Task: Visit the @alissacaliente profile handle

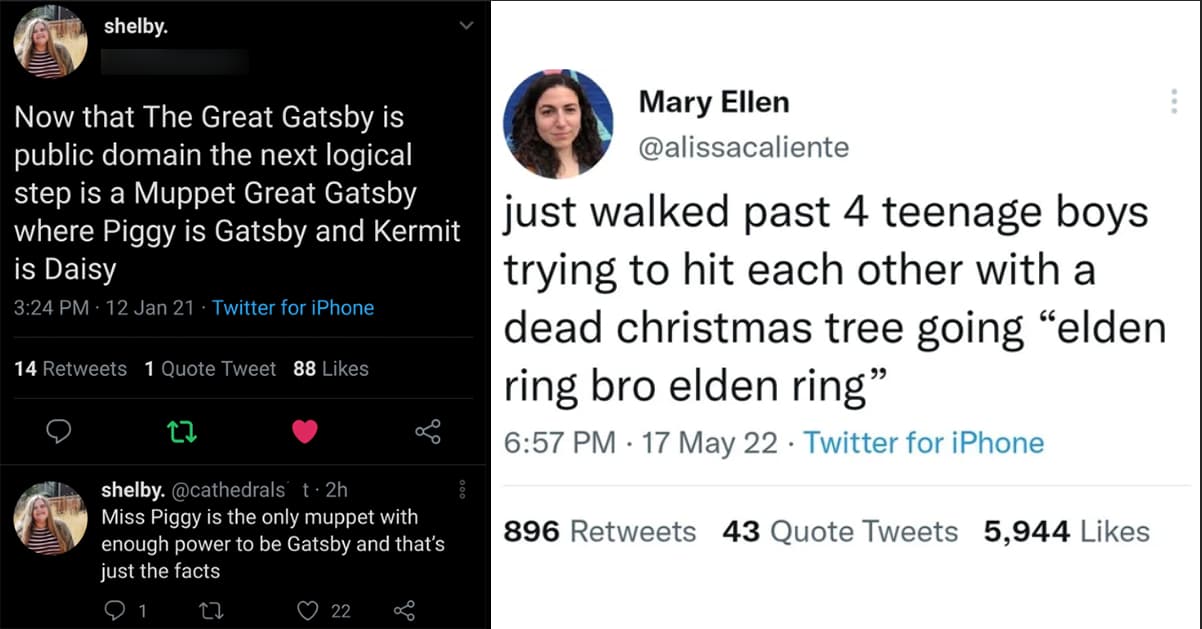Action: coord(743,148)
